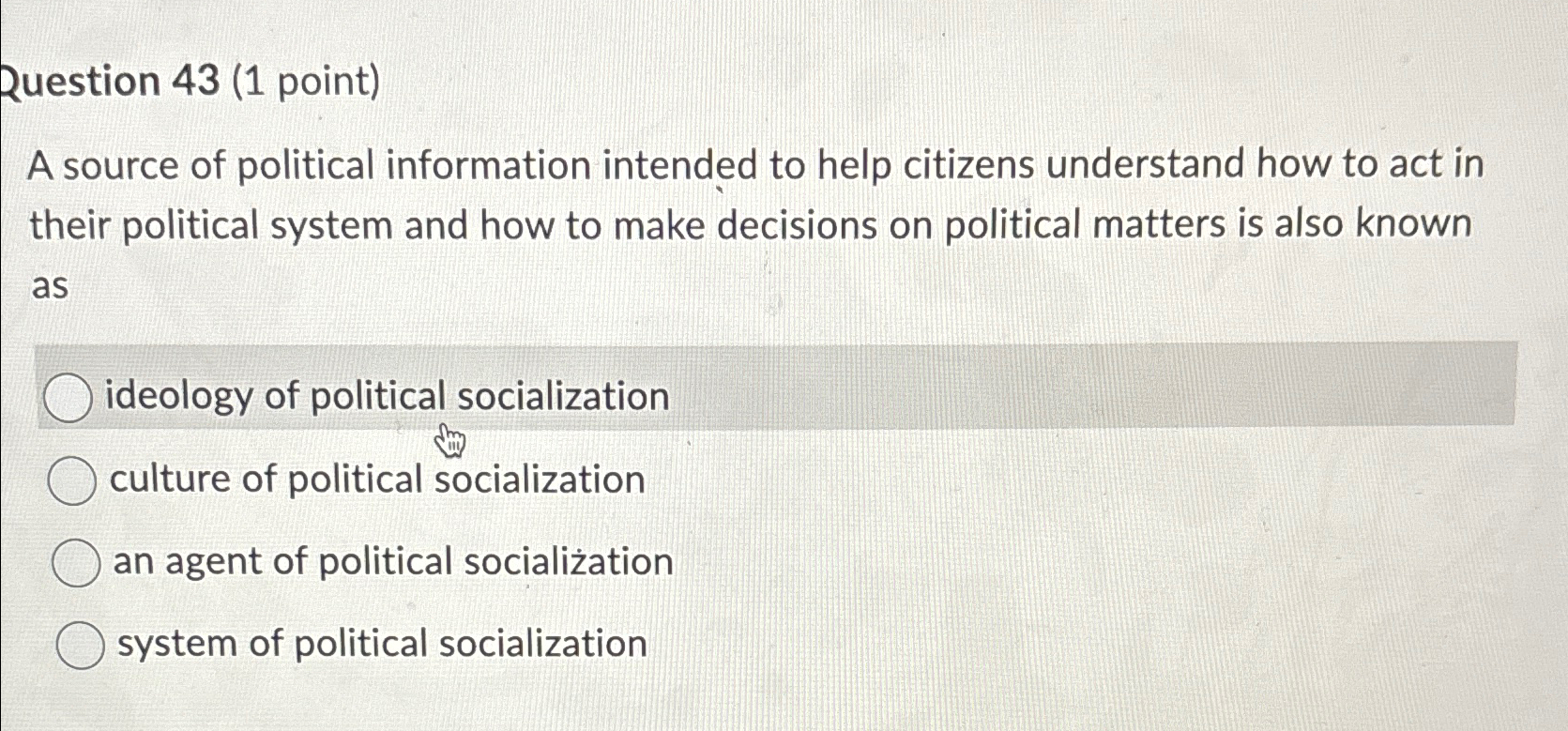The height and width of the screenshot is (731, 1568).
Task: Click the "culture of political socialization" label text
Action: coord(376,479)
